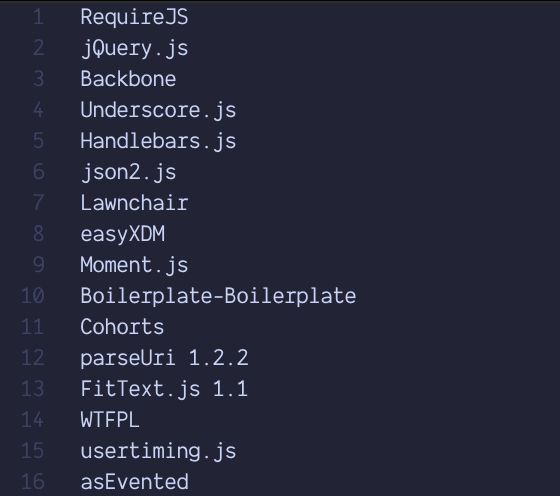Click asEvented on line 16
This screenshot has height=496, width=560.
click(134, 482)
